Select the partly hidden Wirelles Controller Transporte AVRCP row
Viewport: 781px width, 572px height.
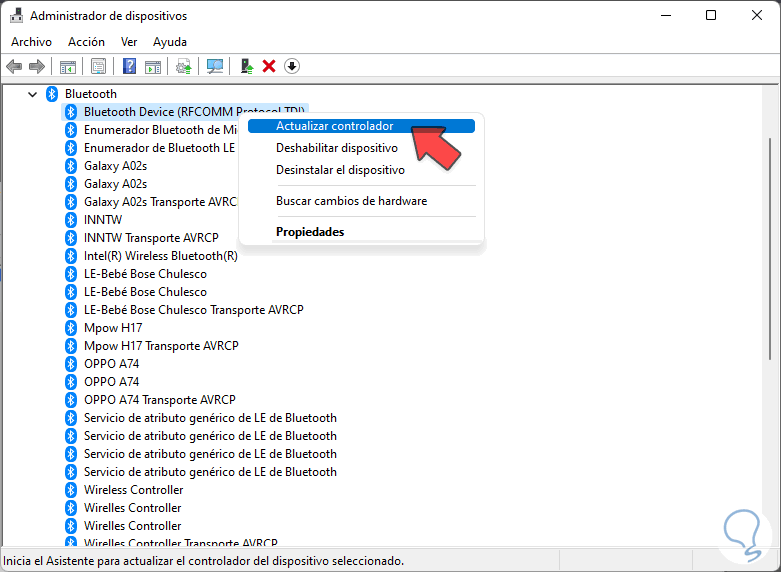coord(180,543)
